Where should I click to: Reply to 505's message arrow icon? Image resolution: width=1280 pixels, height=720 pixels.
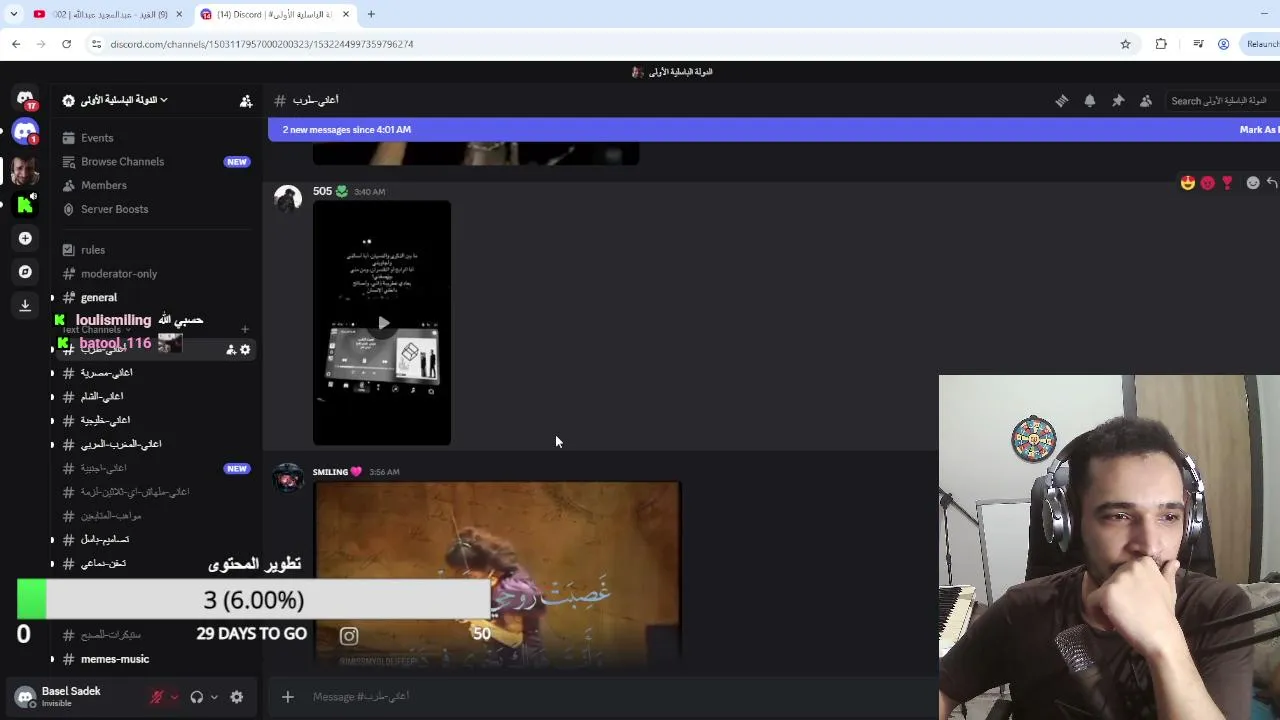(1272, 183)
